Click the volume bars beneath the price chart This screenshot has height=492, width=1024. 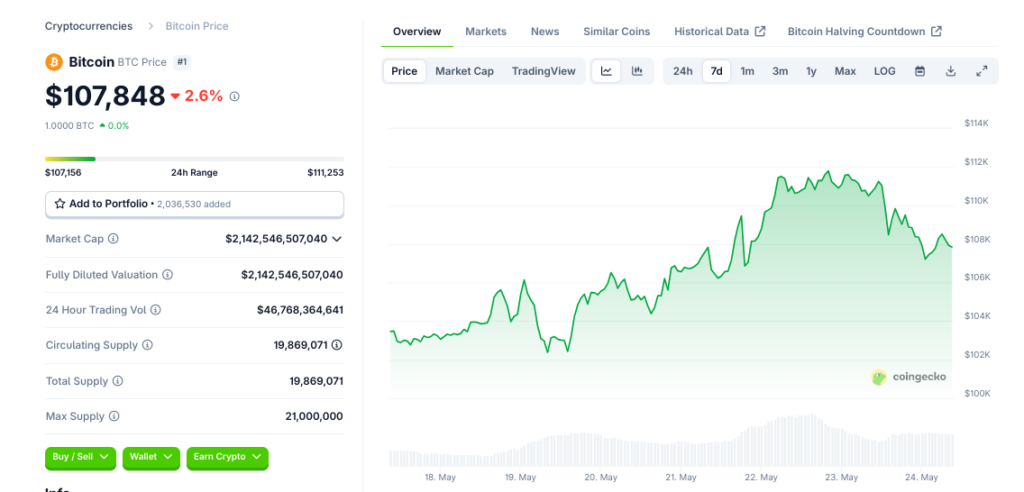[671, 441]
